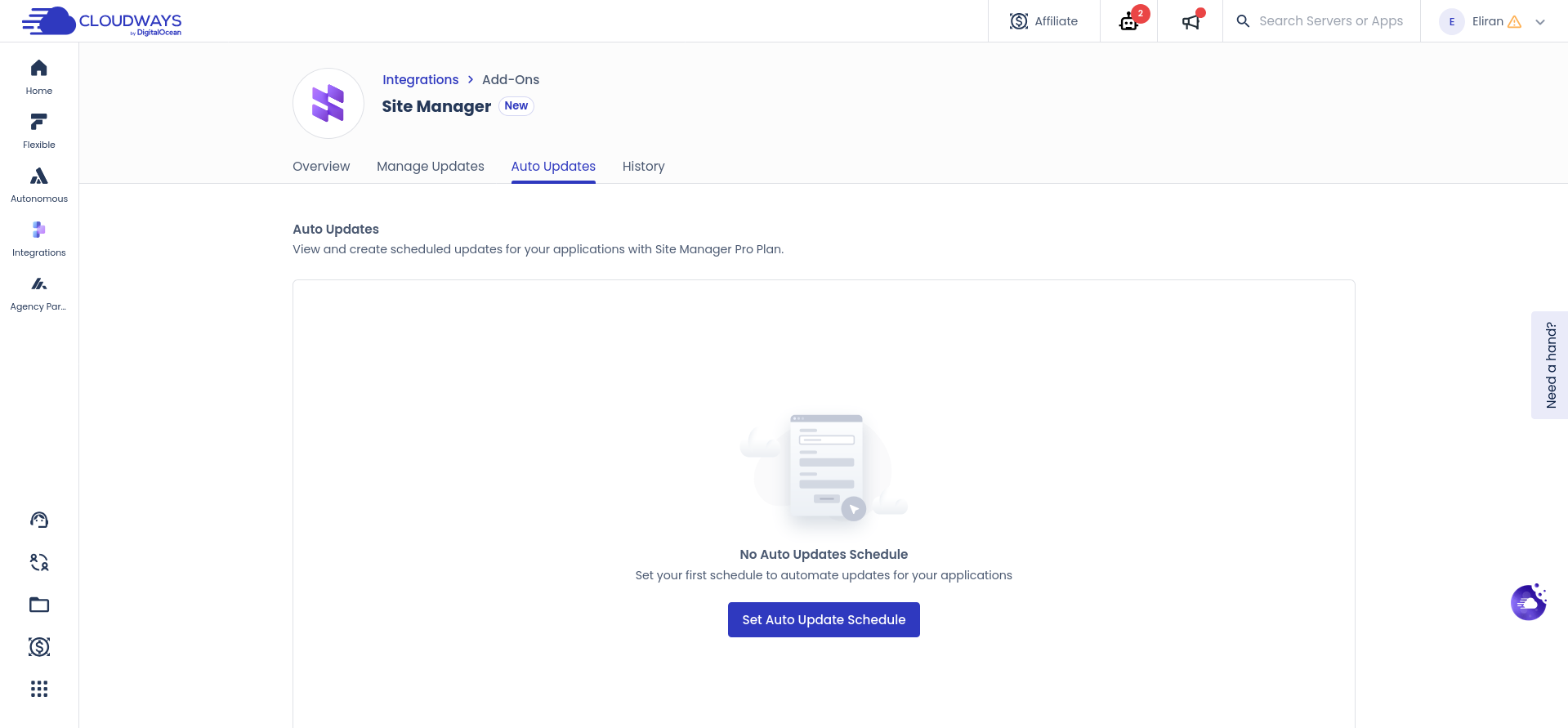Click the support headset icon in sidebar
This screenshot has width=1568, height=728.
pyautogui.click(x=39, y=520)
